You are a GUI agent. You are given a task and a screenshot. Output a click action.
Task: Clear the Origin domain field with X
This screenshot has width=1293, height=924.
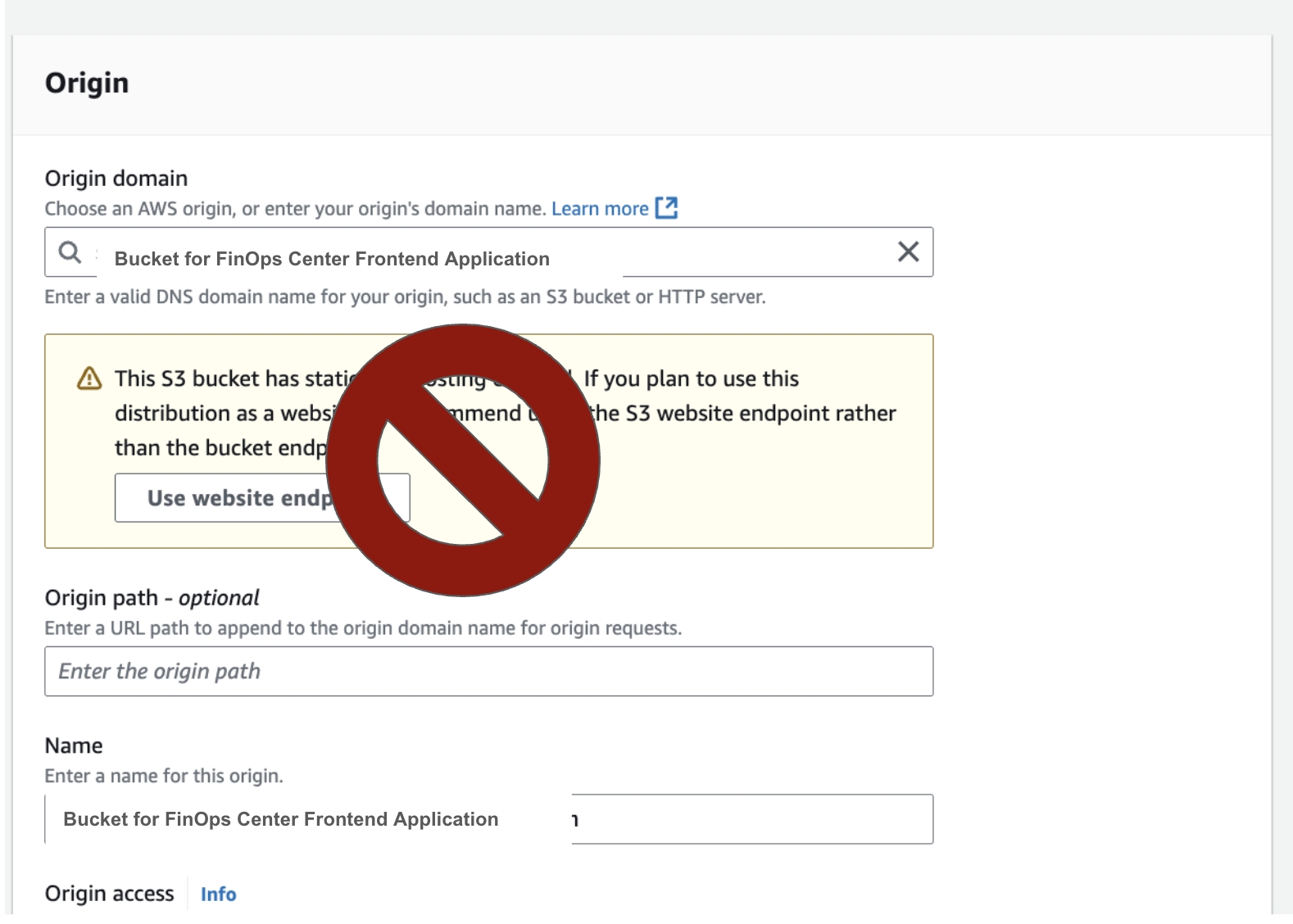tap(908, 251)
